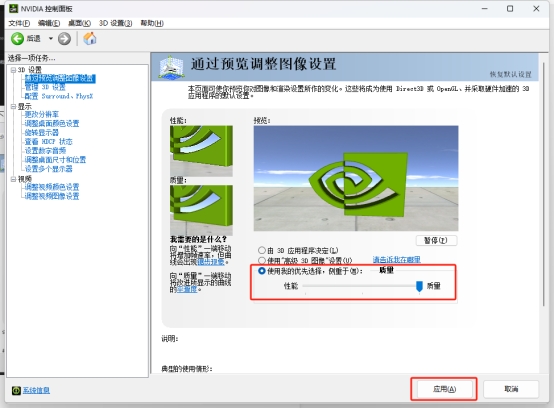Collapse the 3D 设置 tree node
This screenshot has height=408, width=554.
[x=13, y=70]
